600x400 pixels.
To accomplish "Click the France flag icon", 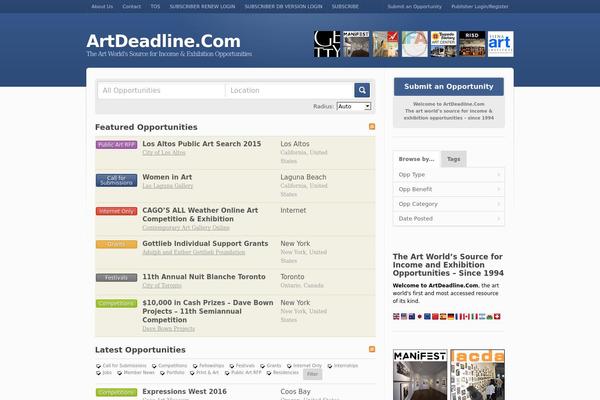I will coord(458,317).
